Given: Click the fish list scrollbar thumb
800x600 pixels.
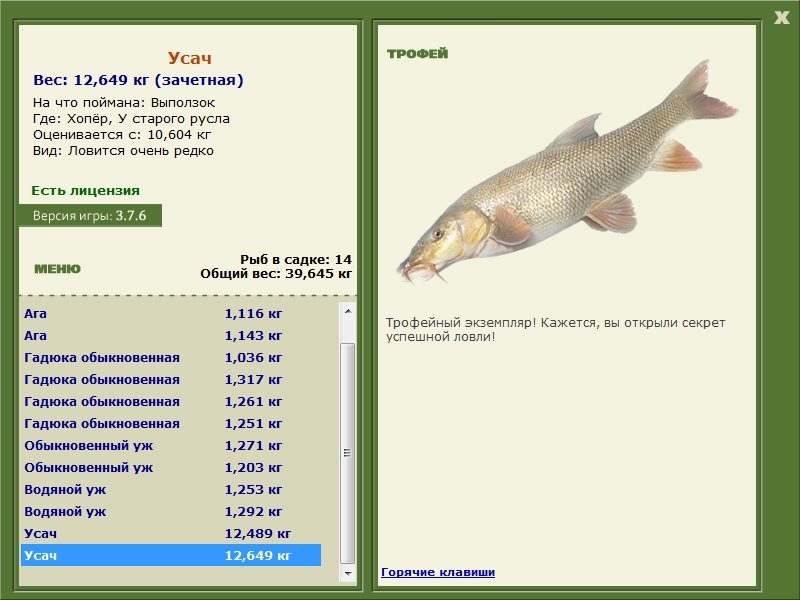Looking at the screenshot, I should click(347, 453).
